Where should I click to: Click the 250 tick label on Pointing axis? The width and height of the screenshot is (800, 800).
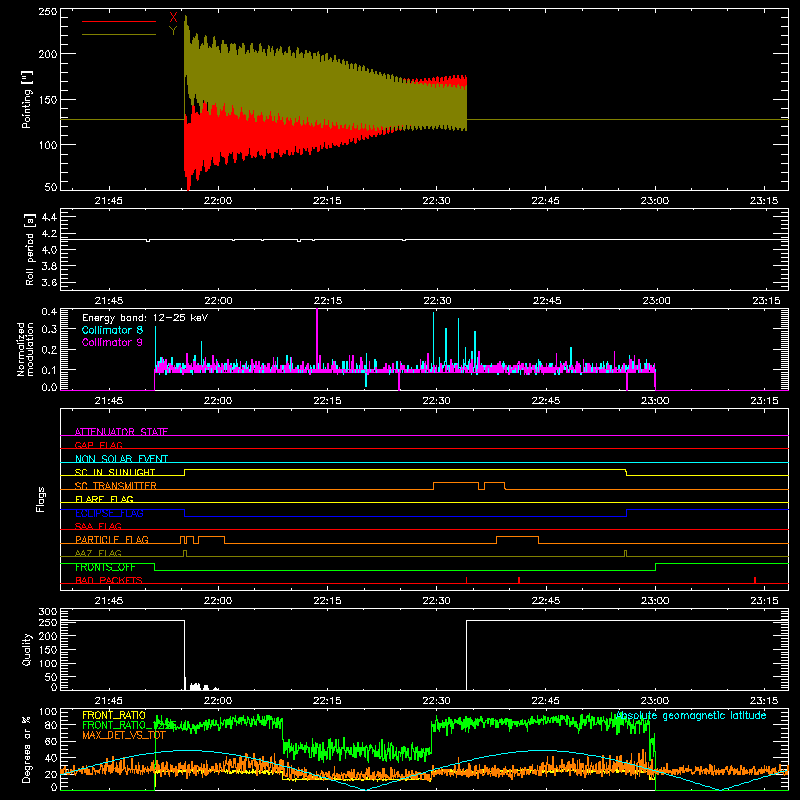coord(48,11)
